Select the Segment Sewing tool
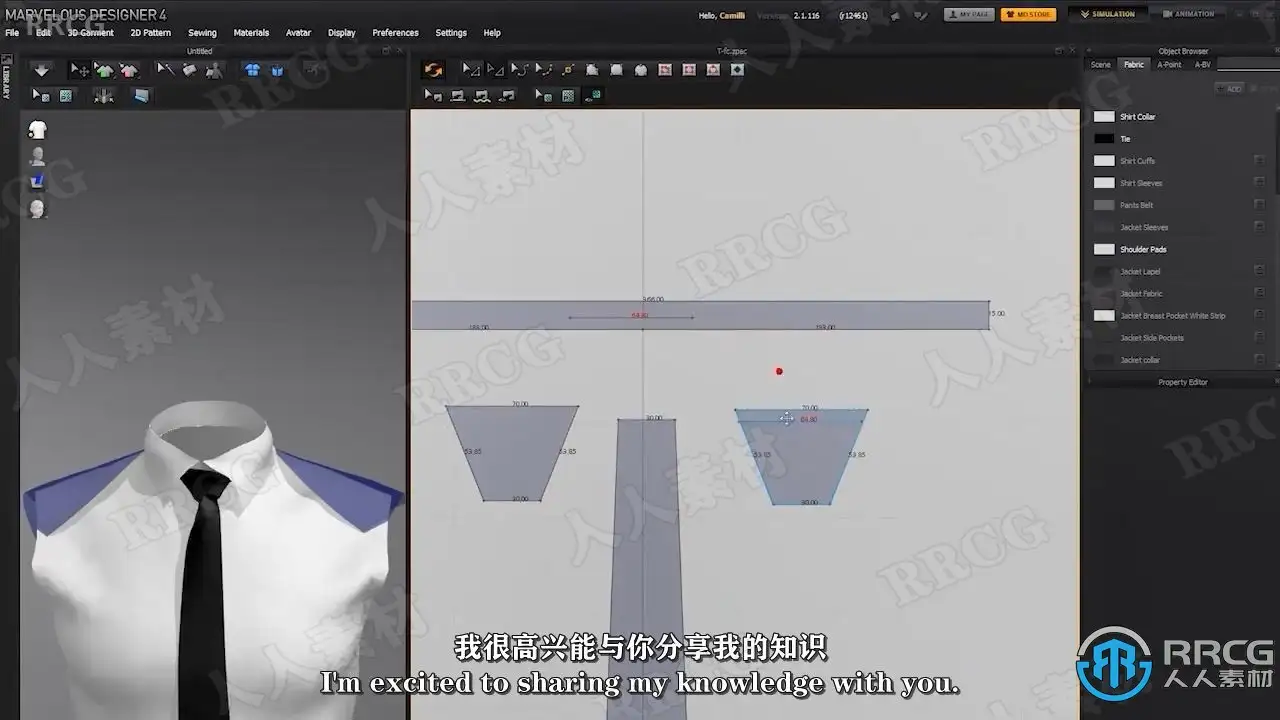Viewport: 1280px width, 720px height. 458,96
